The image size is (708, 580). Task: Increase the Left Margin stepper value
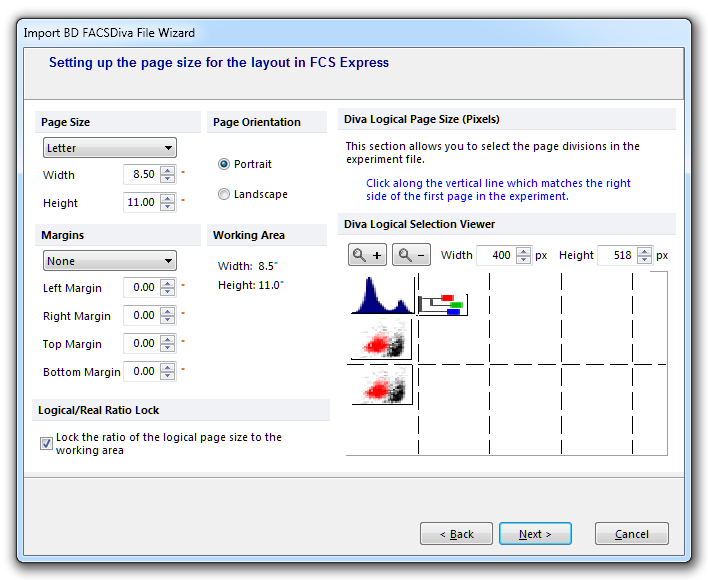167,283
